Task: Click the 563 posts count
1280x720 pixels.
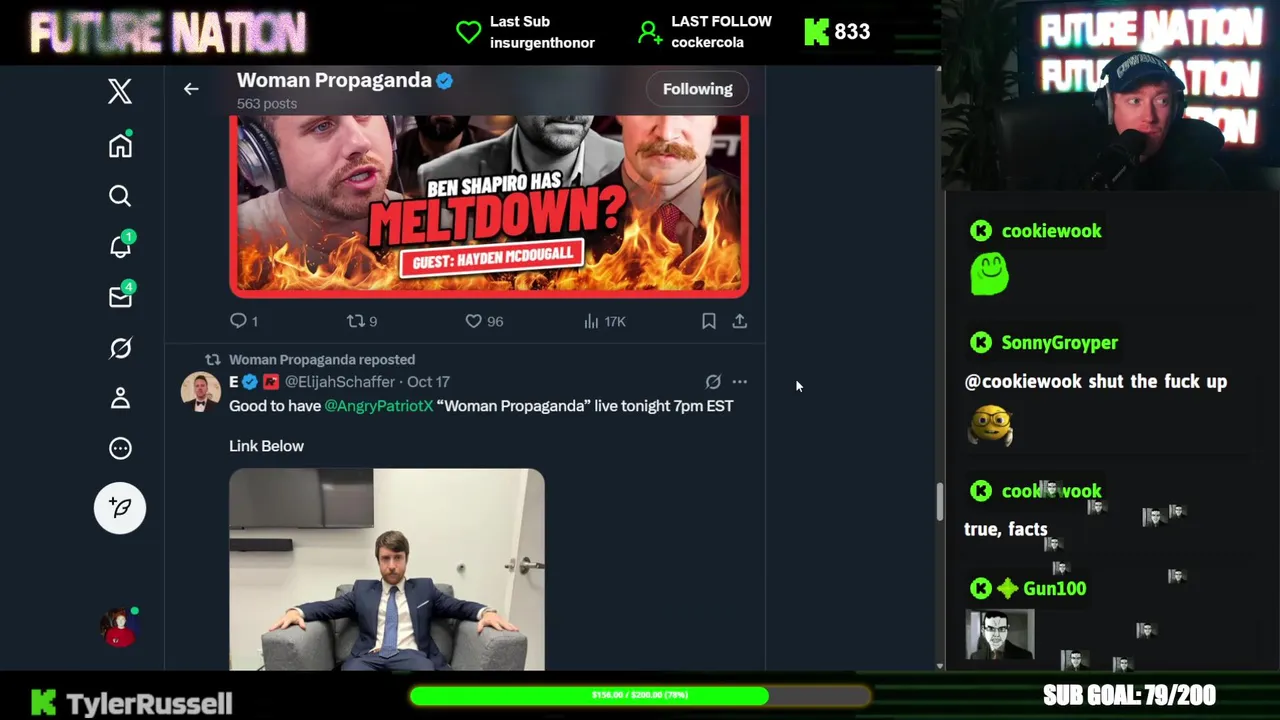Action: 267,104
